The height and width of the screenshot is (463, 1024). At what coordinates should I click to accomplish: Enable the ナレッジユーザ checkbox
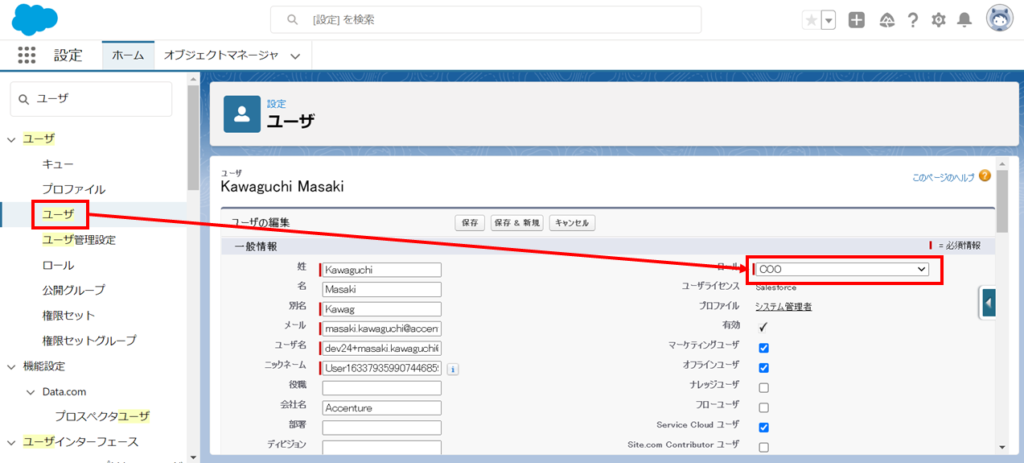click(x=763, y=388)
